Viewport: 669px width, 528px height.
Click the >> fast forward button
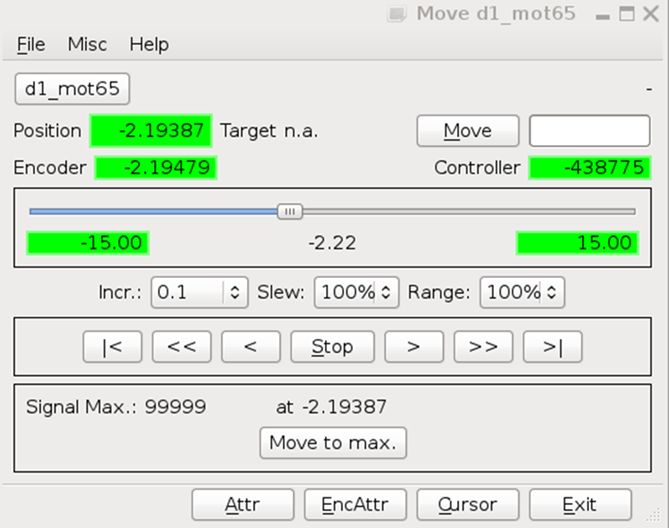(483, 347)
